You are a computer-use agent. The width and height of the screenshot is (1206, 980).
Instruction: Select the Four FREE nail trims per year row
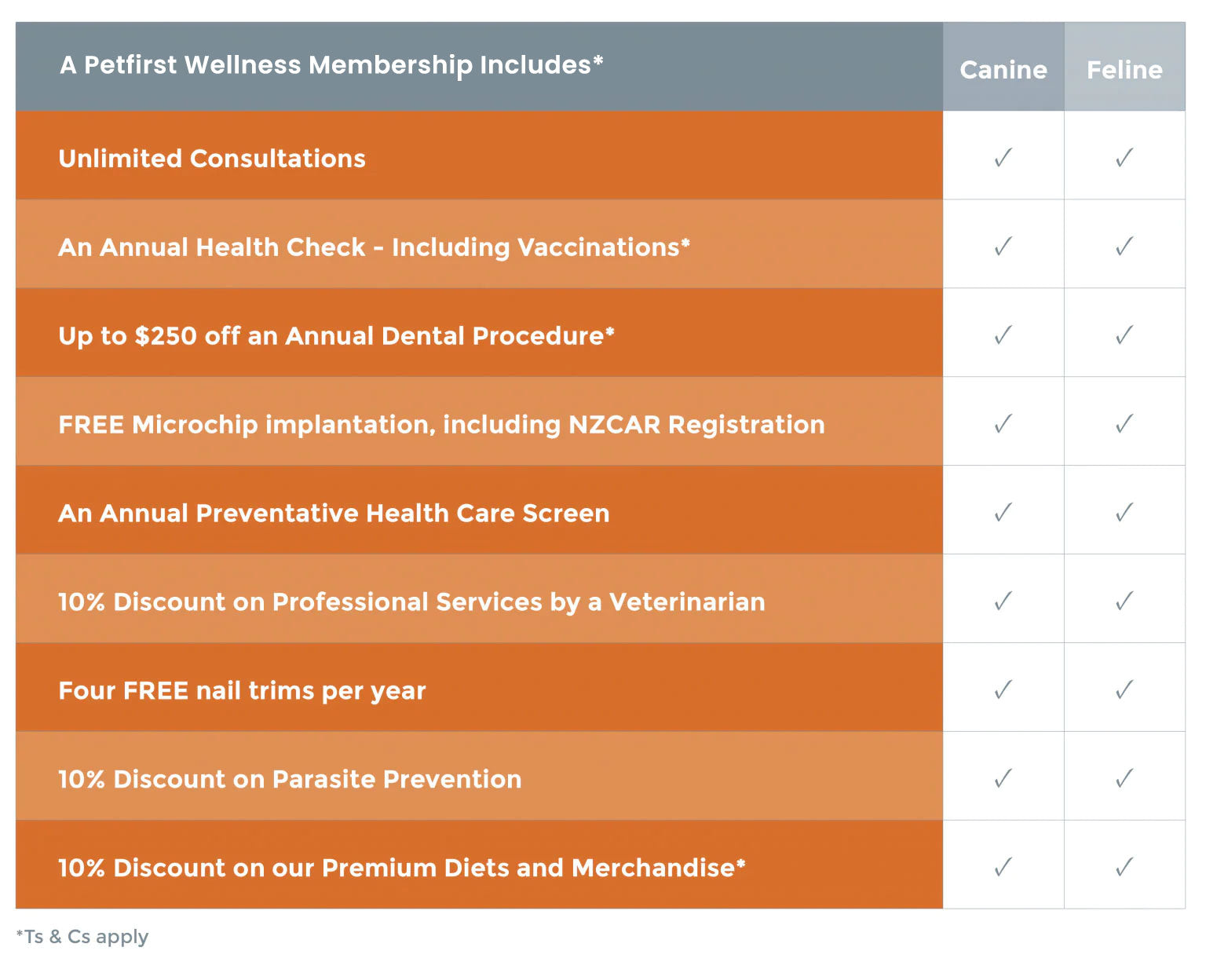point(242,691)
